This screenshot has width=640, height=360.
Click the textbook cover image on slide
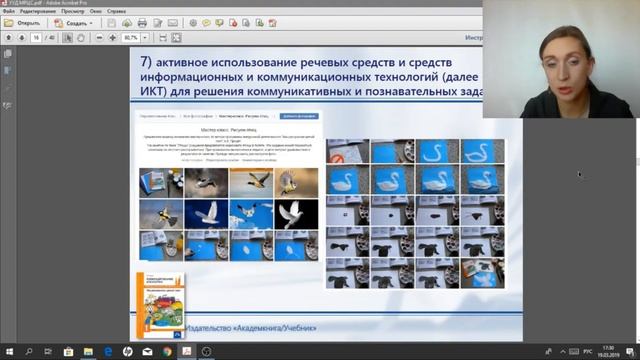[161, 305]
